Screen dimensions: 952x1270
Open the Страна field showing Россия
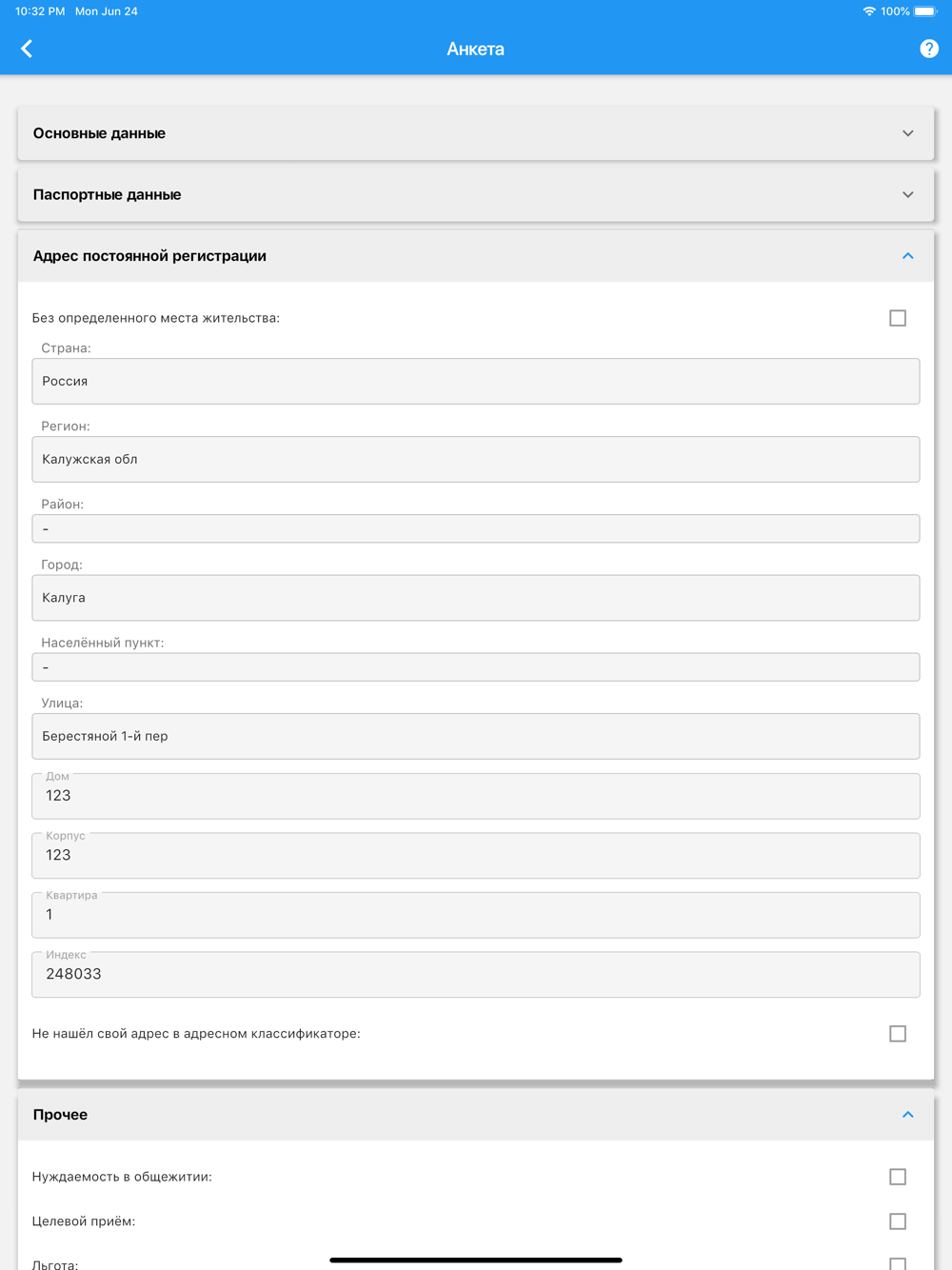coord(476,381)
